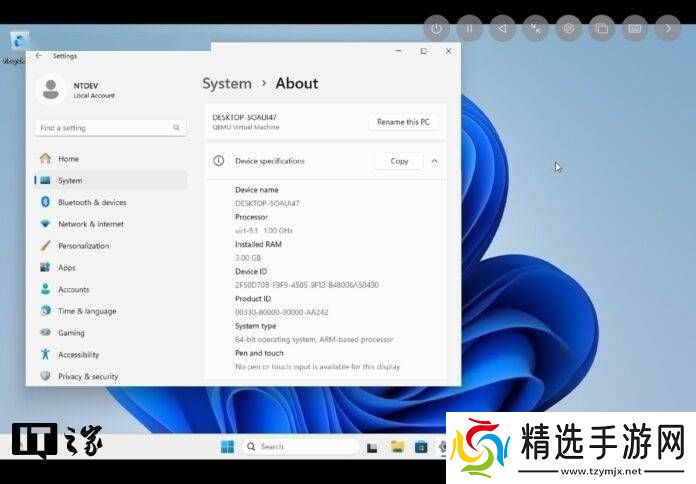This screenshot has height=484, width=696.
Task: Click the power button in overlay toolbar
Action: click(x=436, y=29)
